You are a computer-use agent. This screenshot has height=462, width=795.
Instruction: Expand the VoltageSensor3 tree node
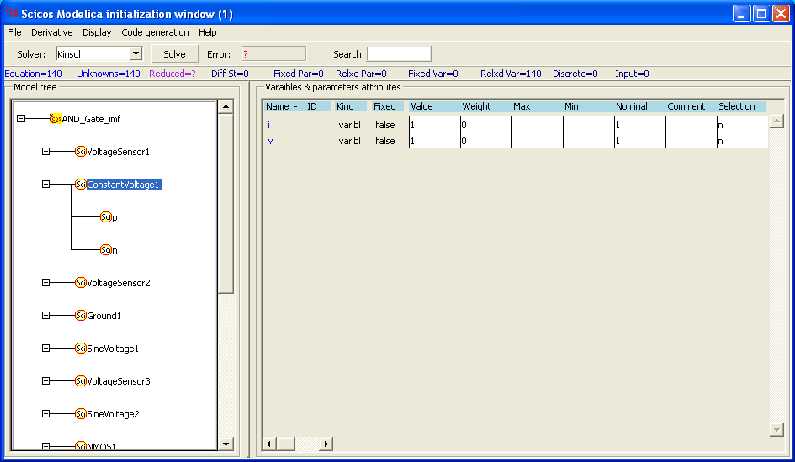coord(46,381)
